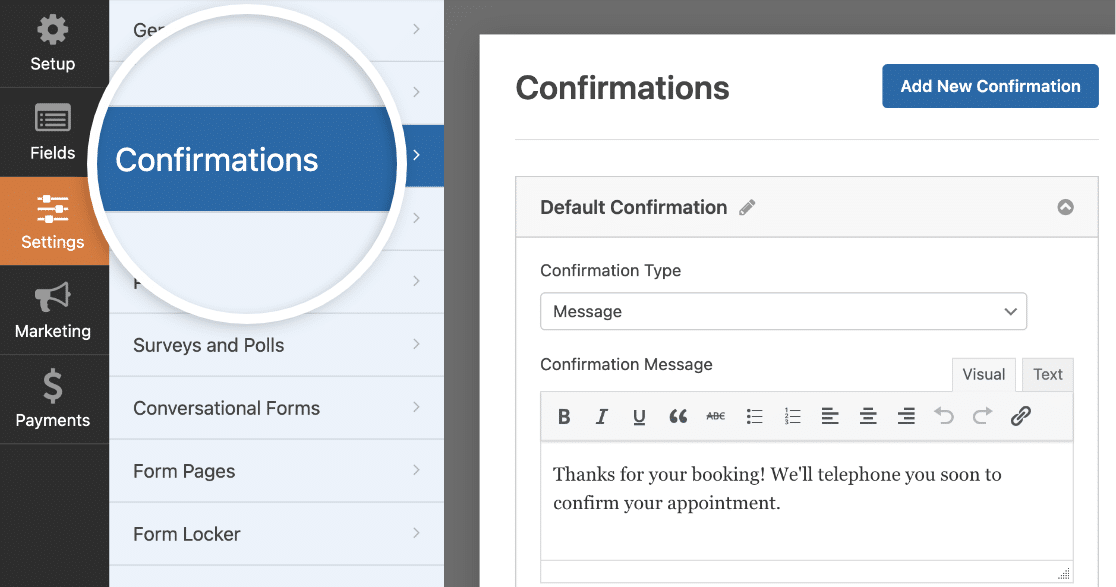Edit the Default Confirmation name with the pencil

(x=747, y=208)
